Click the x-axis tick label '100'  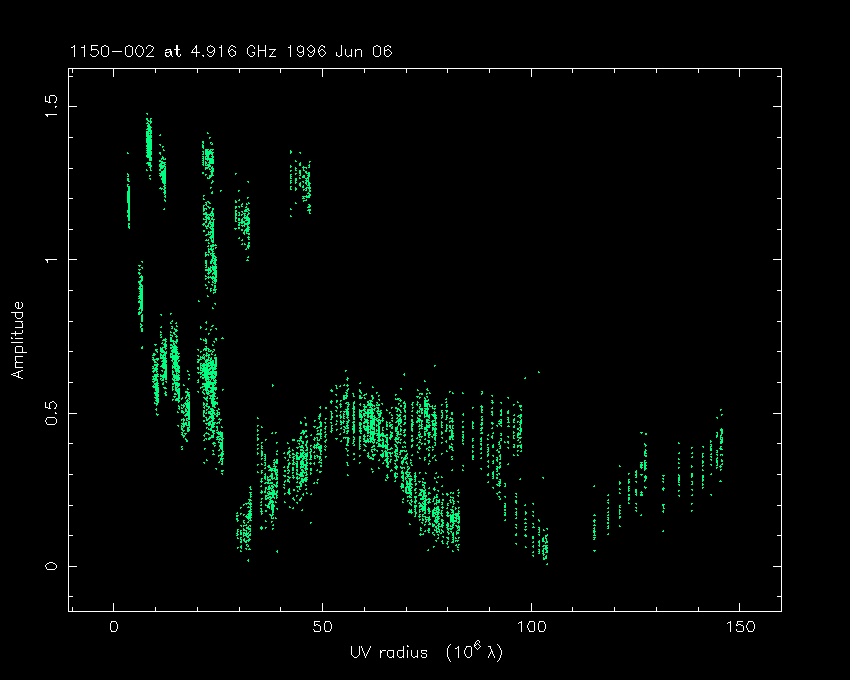(x=531, y=627)
